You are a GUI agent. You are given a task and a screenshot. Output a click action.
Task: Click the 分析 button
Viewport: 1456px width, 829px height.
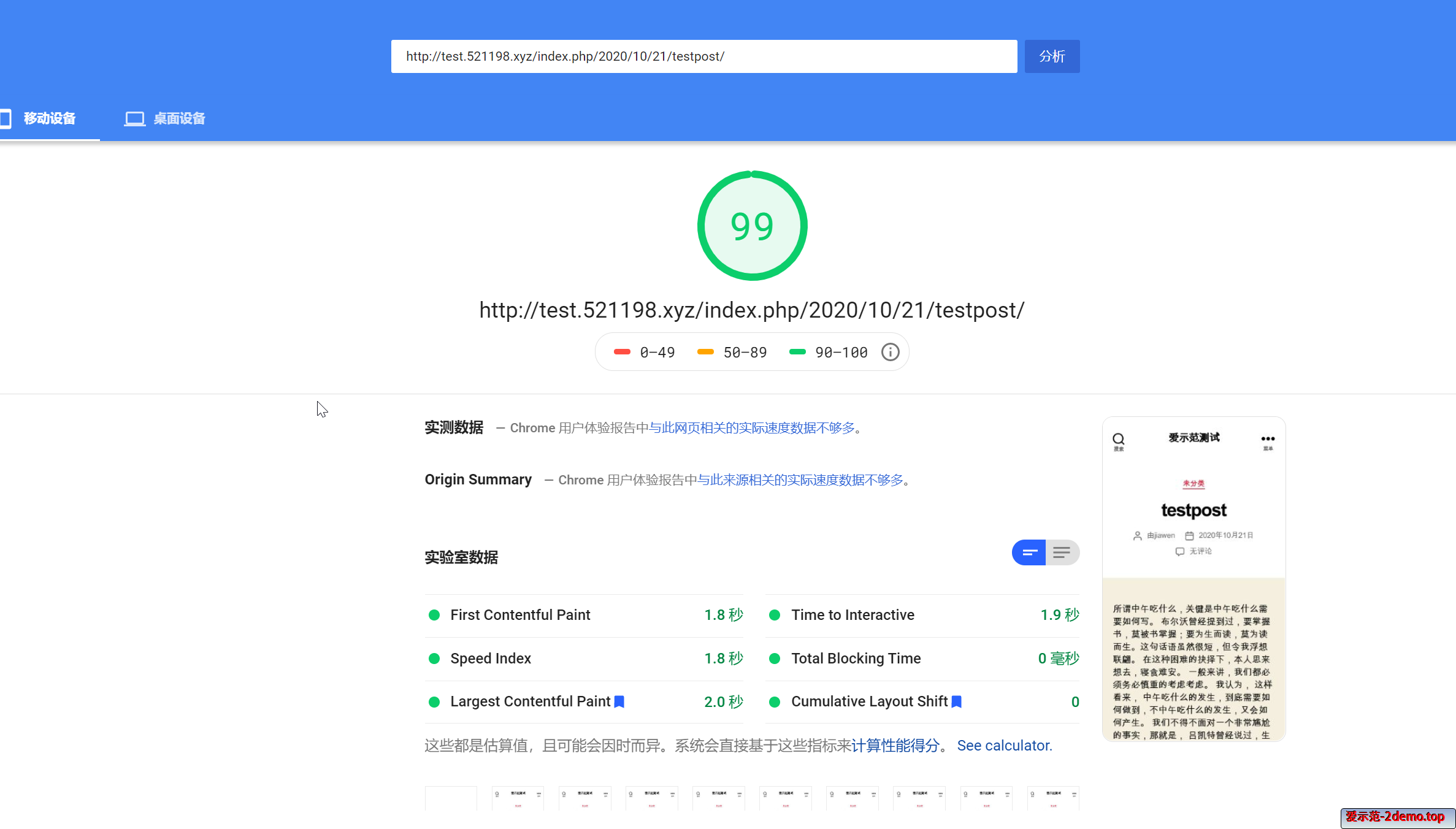(x=1052, y=56)
